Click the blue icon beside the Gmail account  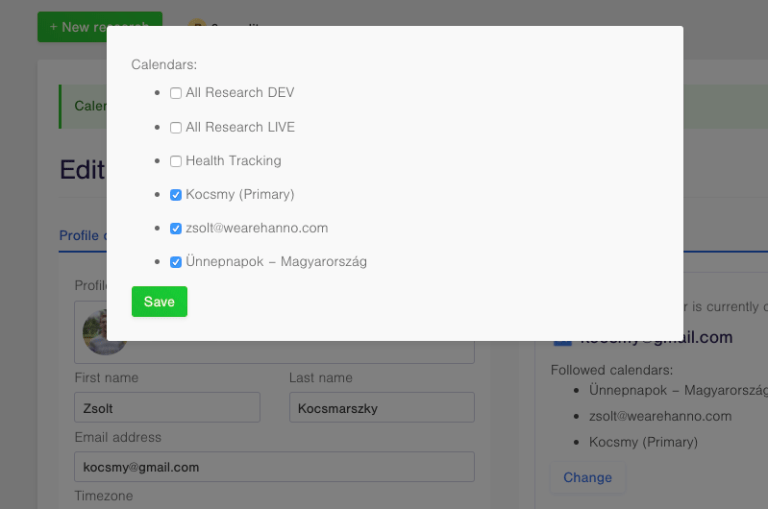(x=562, y=340)
